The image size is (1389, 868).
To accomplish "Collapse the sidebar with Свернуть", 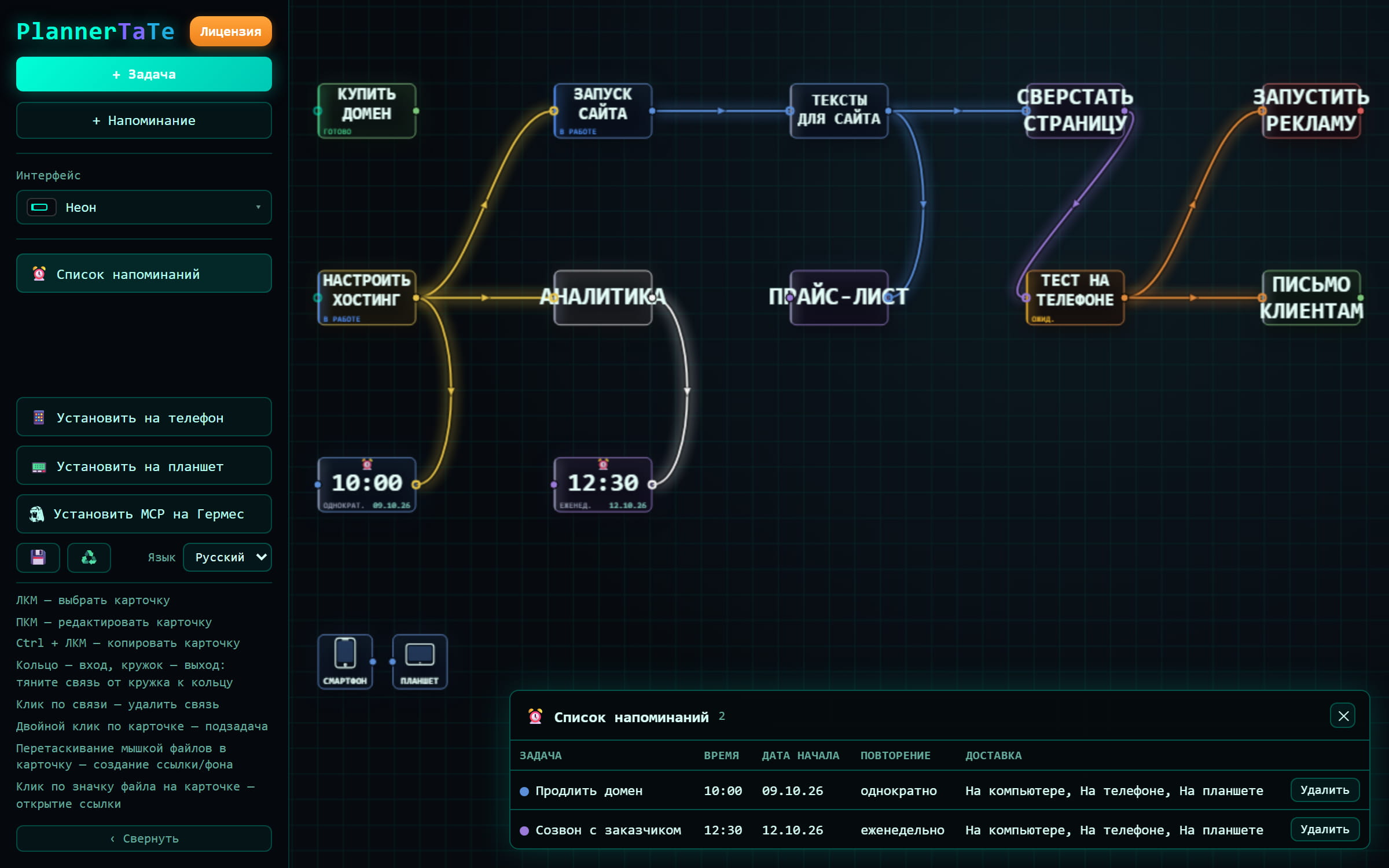I will [144, 838].
